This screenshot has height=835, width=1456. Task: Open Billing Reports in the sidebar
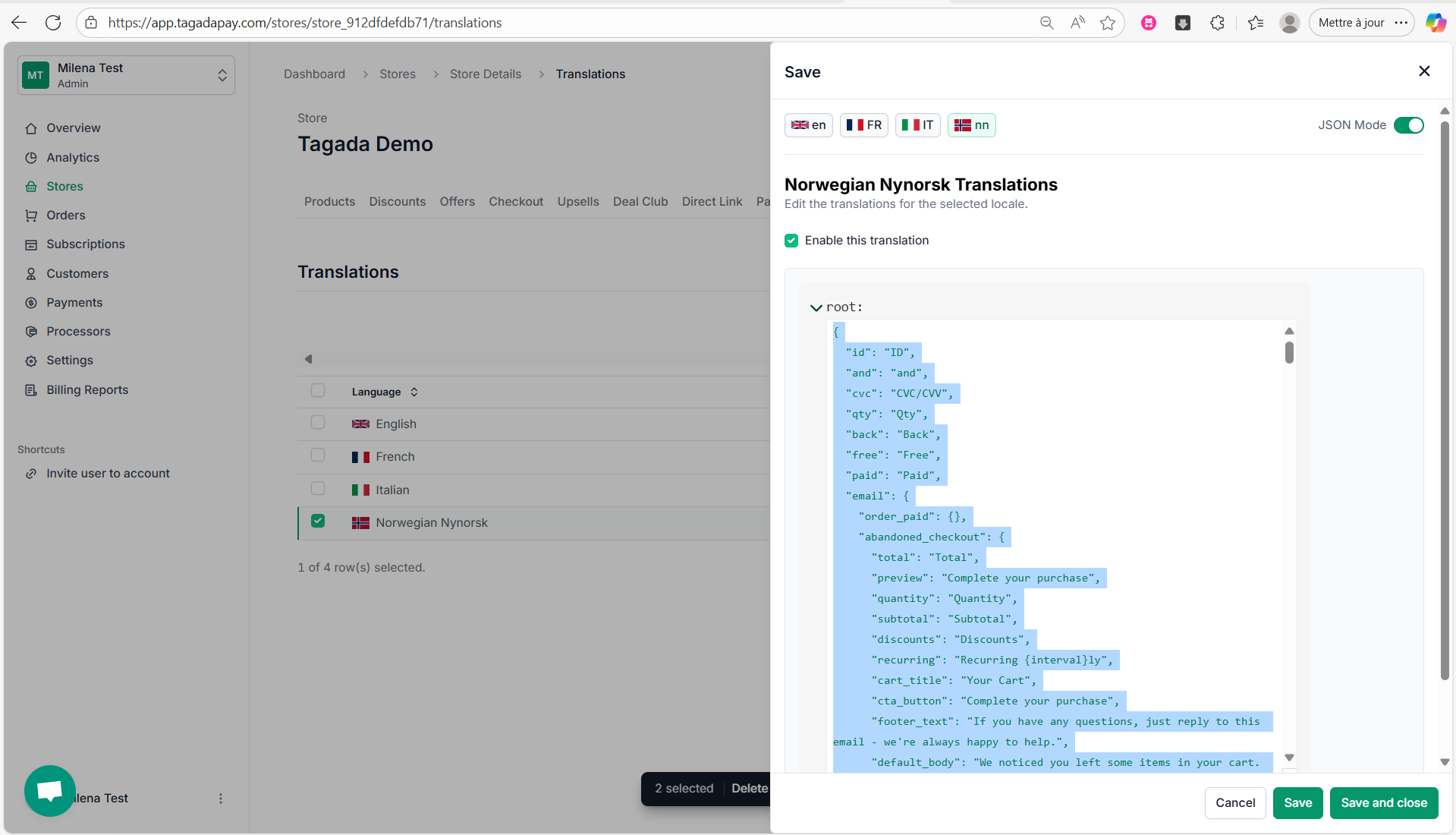[x=87, y=390]
